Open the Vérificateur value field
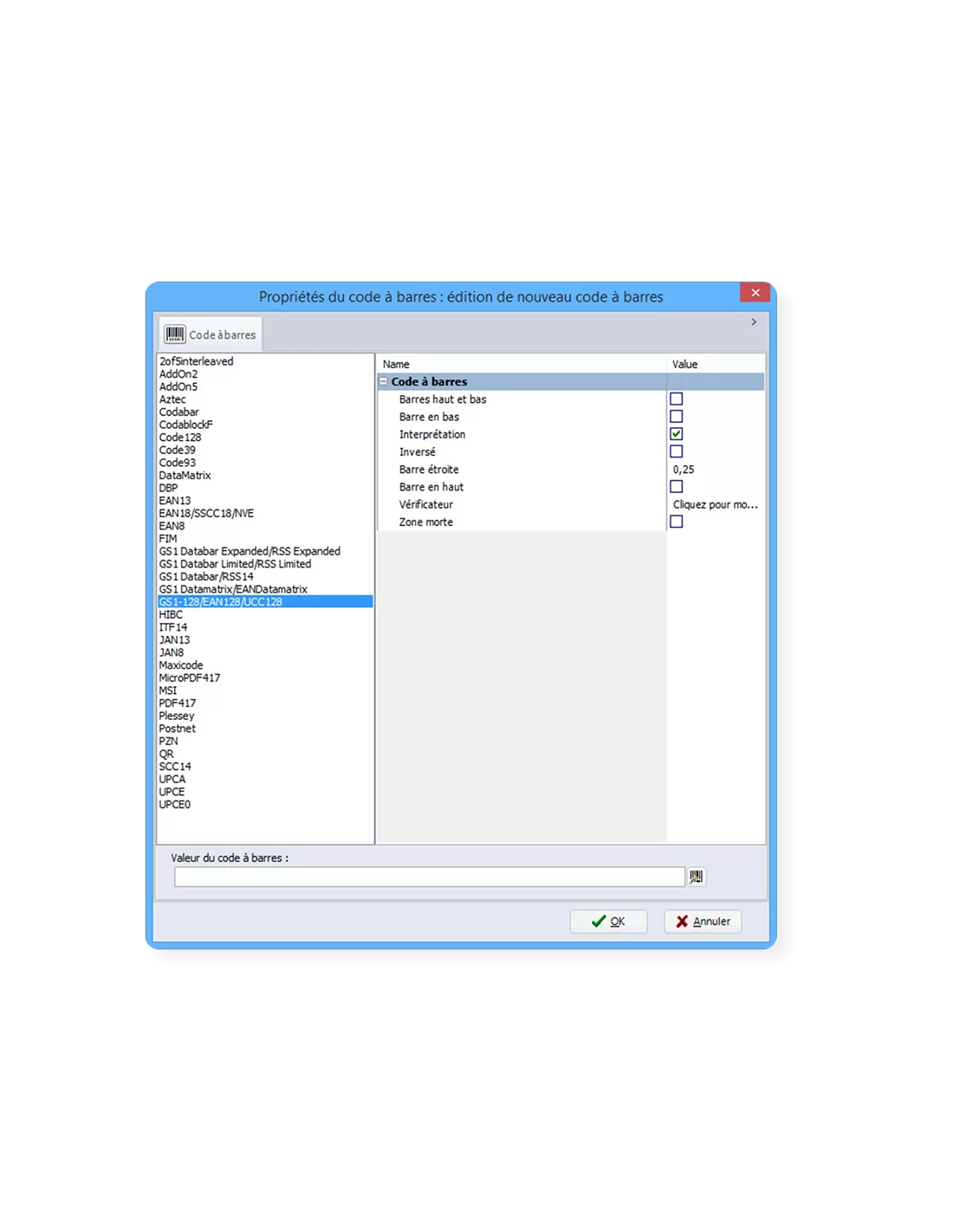The width and height of the screenshot is (953, 1232). coord(715,504)
